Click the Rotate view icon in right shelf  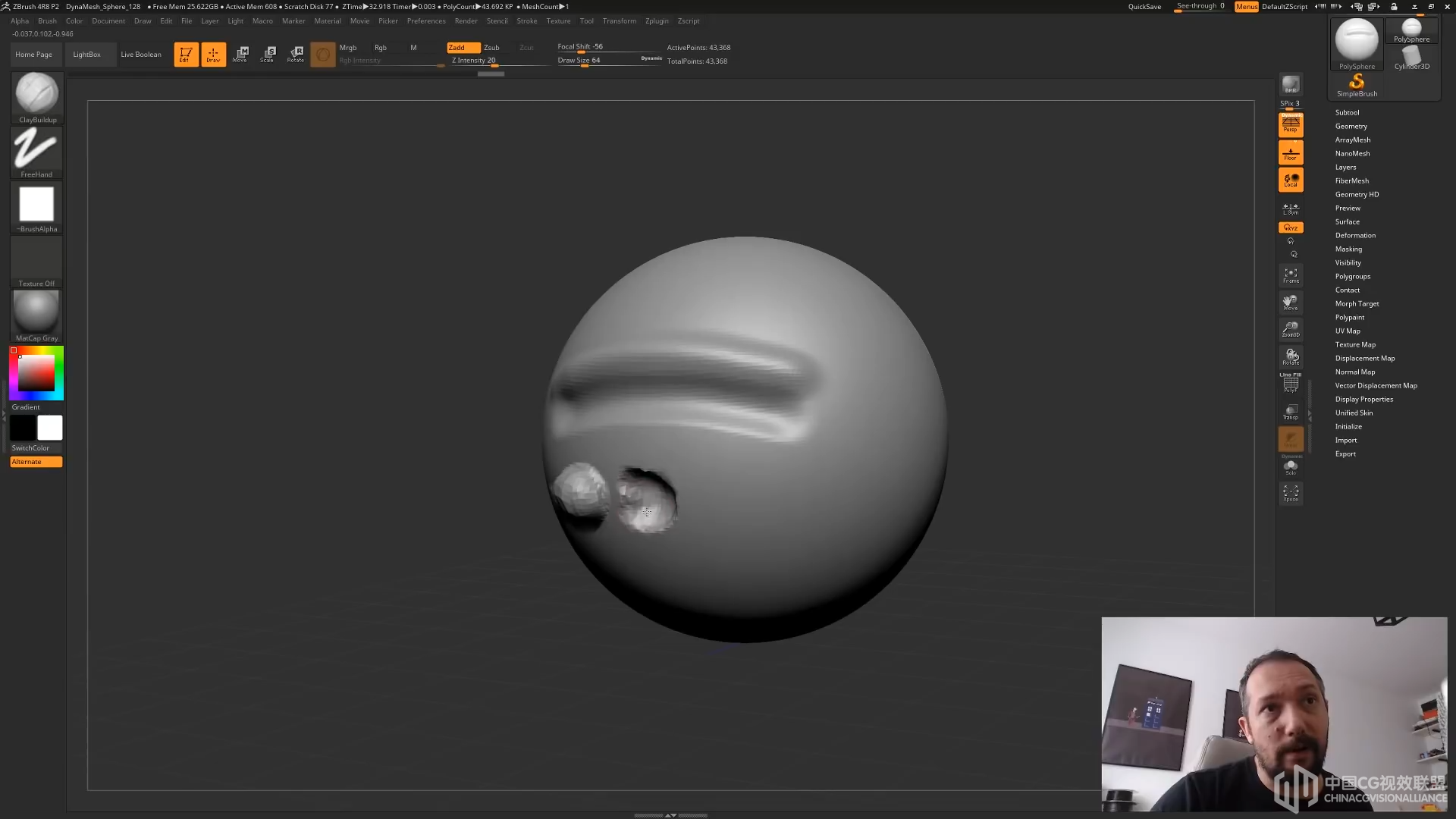1291,357
